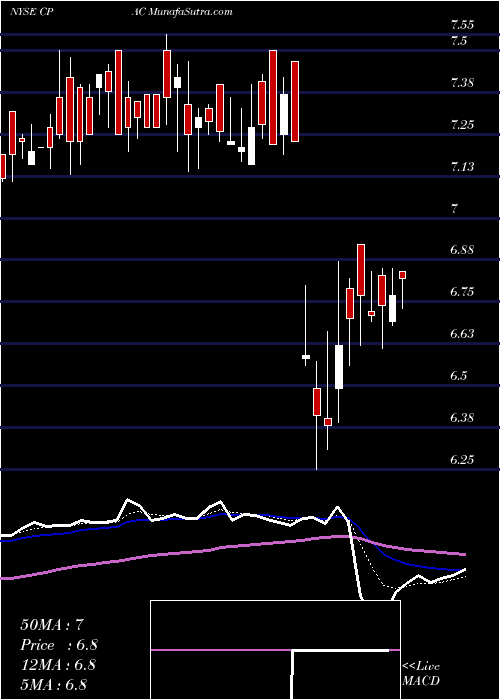500x700 pixels.
Task: Select the 6.38 price axis label
Action: pos(463,418)
